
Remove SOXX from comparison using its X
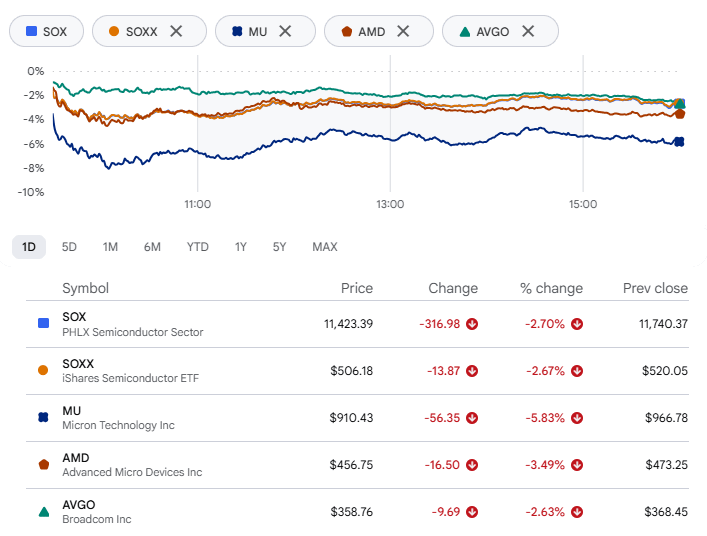(176, 31)
